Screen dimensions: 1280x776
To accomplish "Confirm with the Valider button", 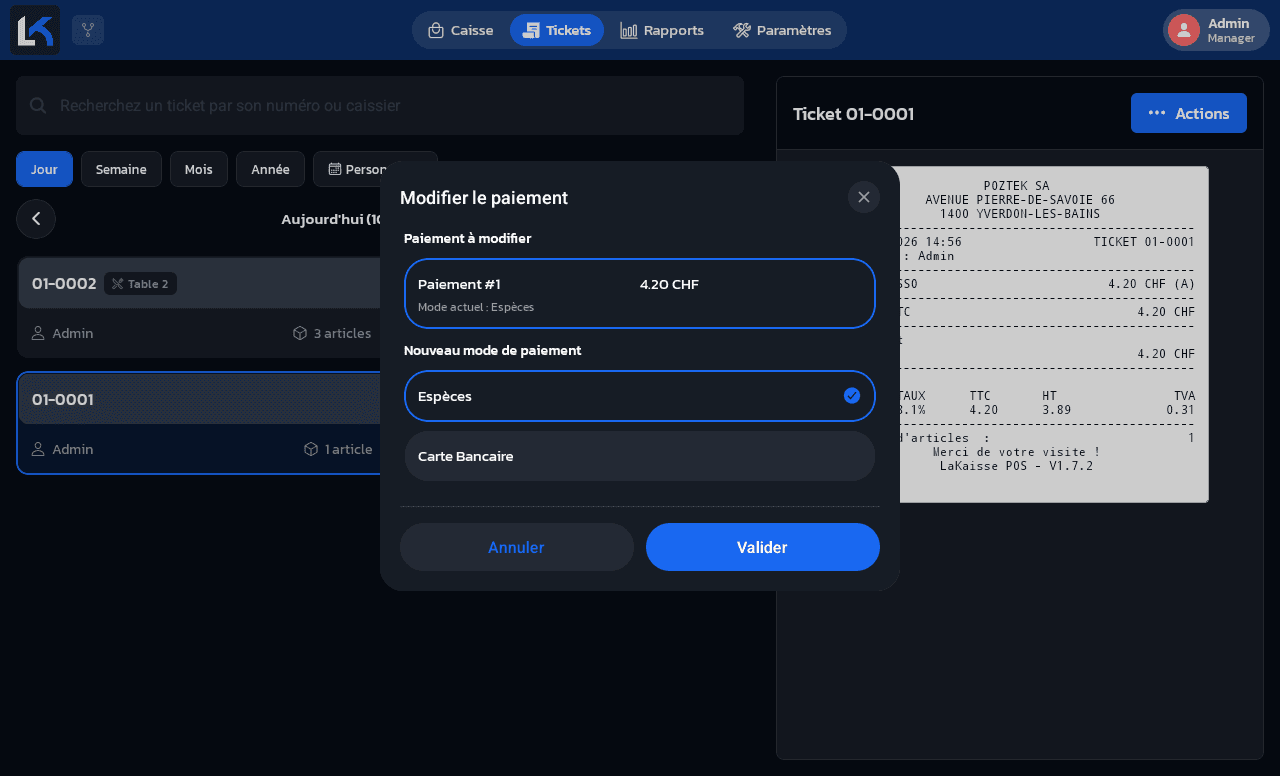I will 763,547.
